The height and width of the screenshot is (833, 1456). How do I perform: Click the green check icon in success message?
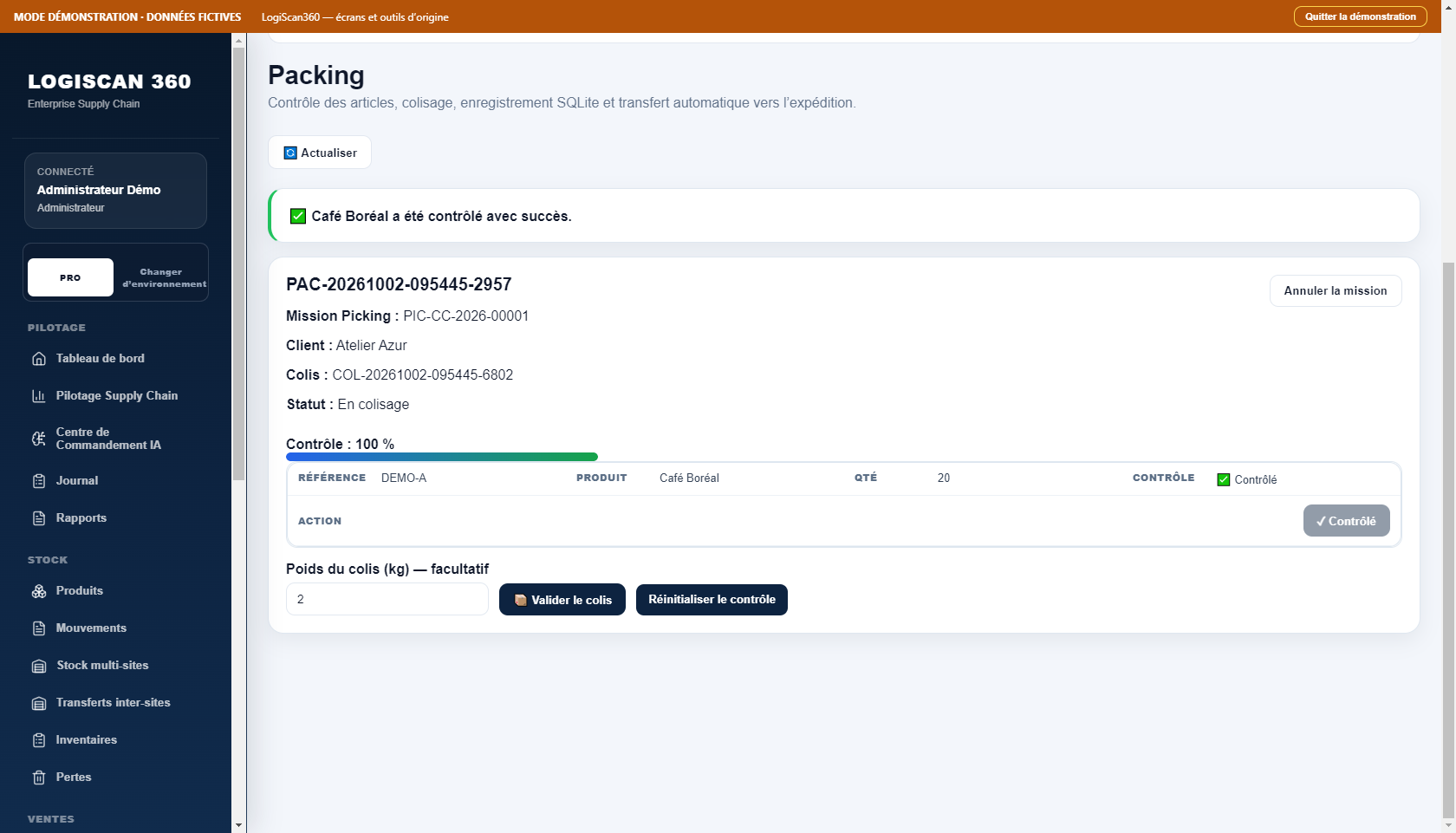click(x=298, y=216)
